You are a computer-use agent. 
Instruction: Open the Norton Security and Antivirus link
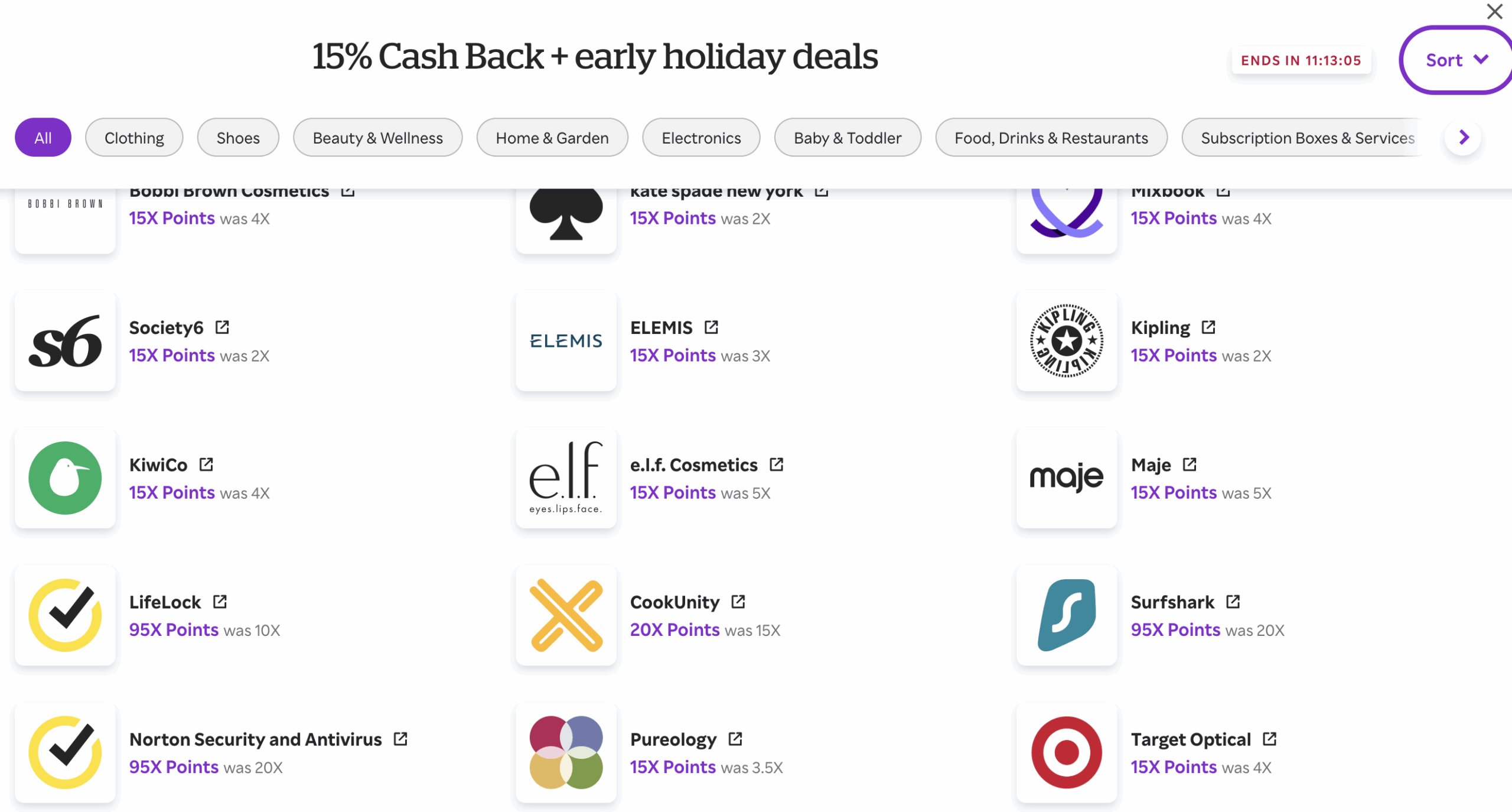click(x=255, y=739)
